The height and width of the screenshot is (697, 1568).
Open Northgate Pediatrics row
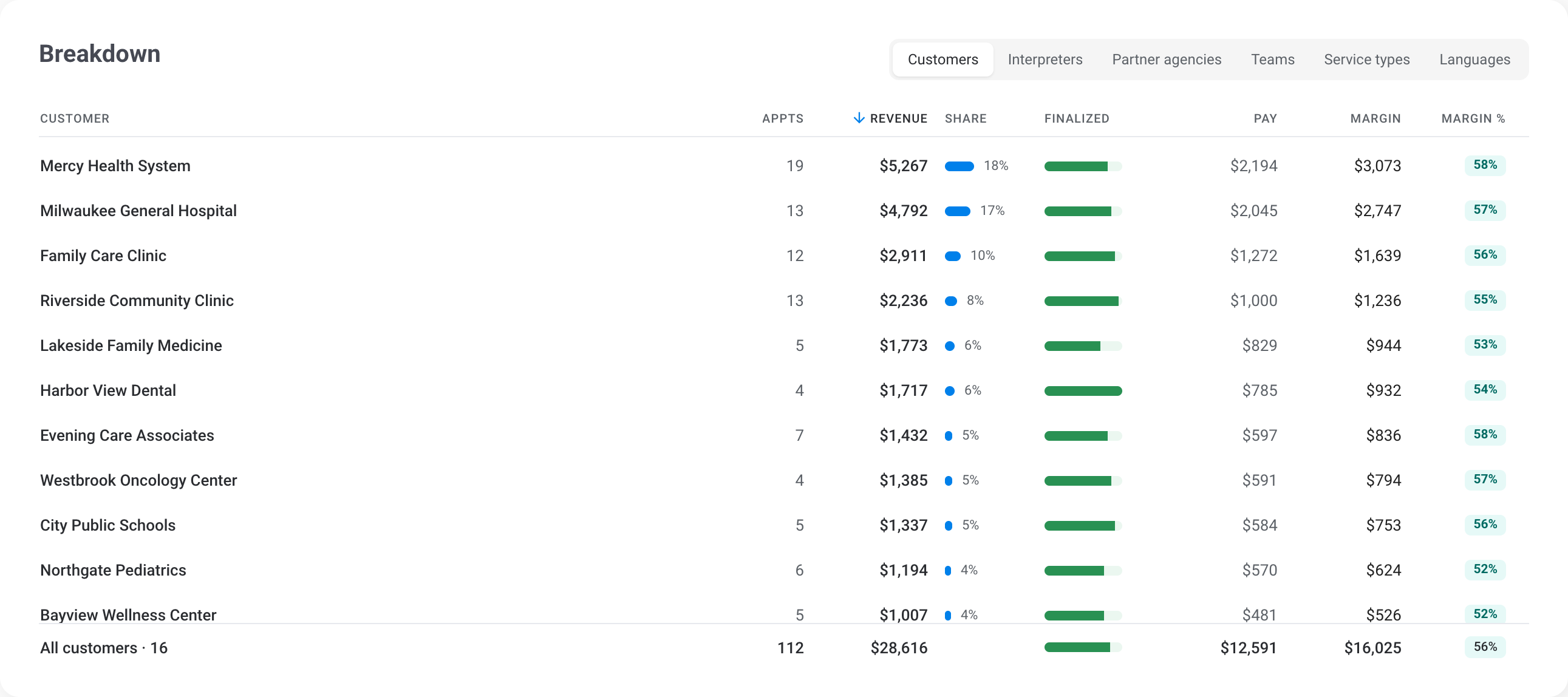pos(784,570)
